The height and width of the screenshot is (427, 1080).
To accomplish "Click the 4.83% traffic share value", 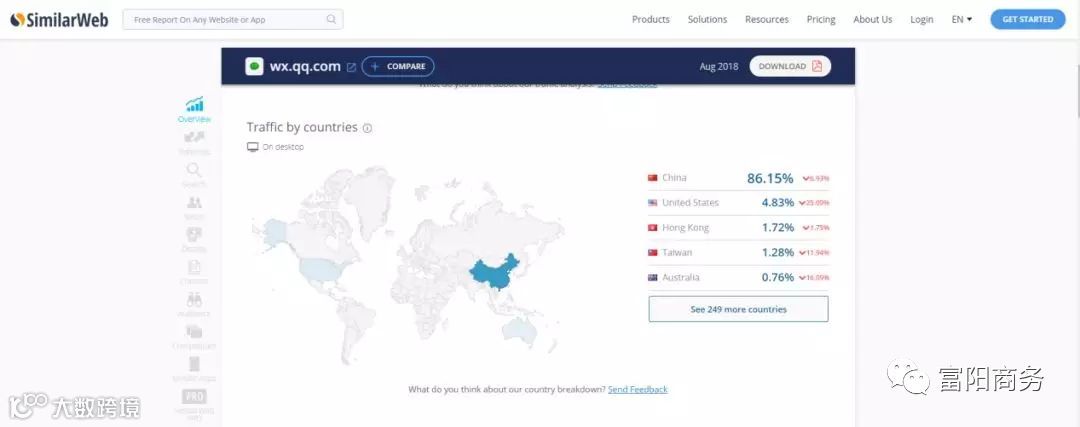I will pyautogui.click(x=778, y=202).
